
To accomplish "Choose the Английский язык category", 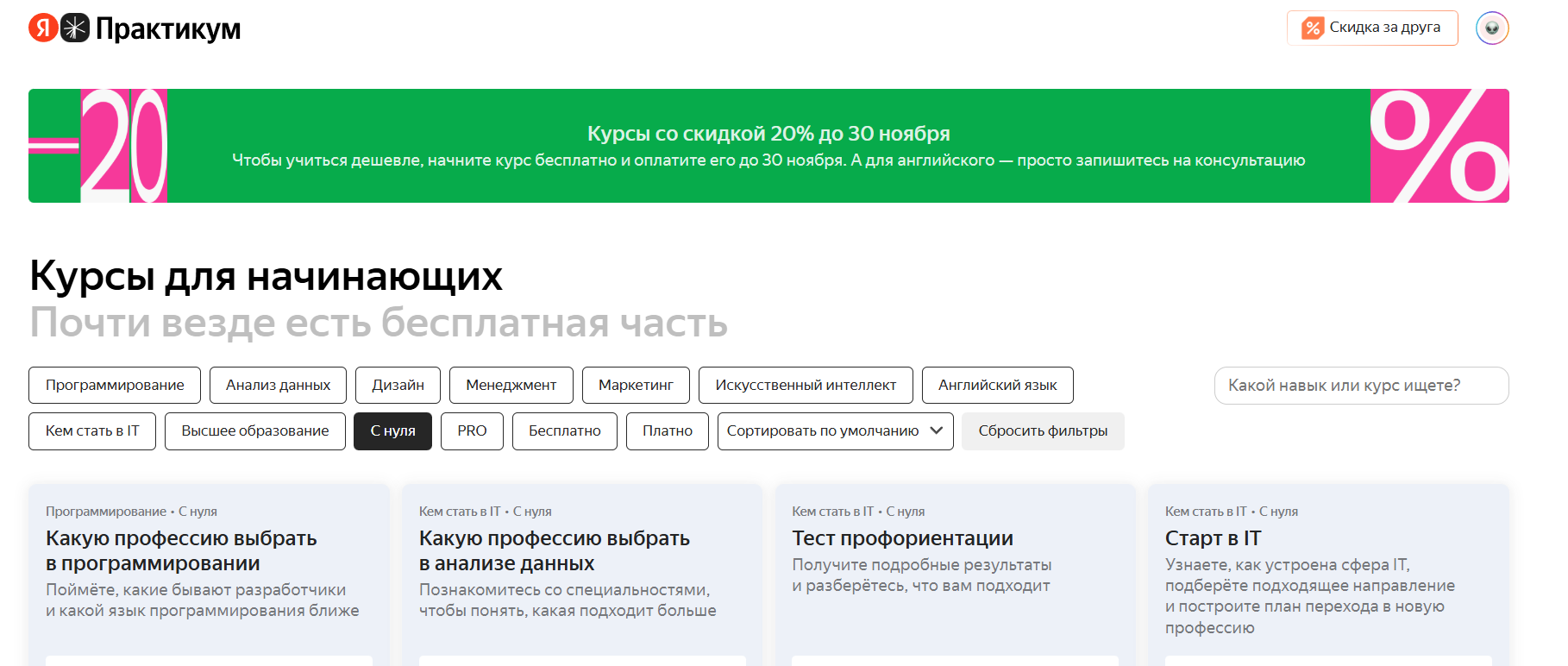I will pos(997,385).
